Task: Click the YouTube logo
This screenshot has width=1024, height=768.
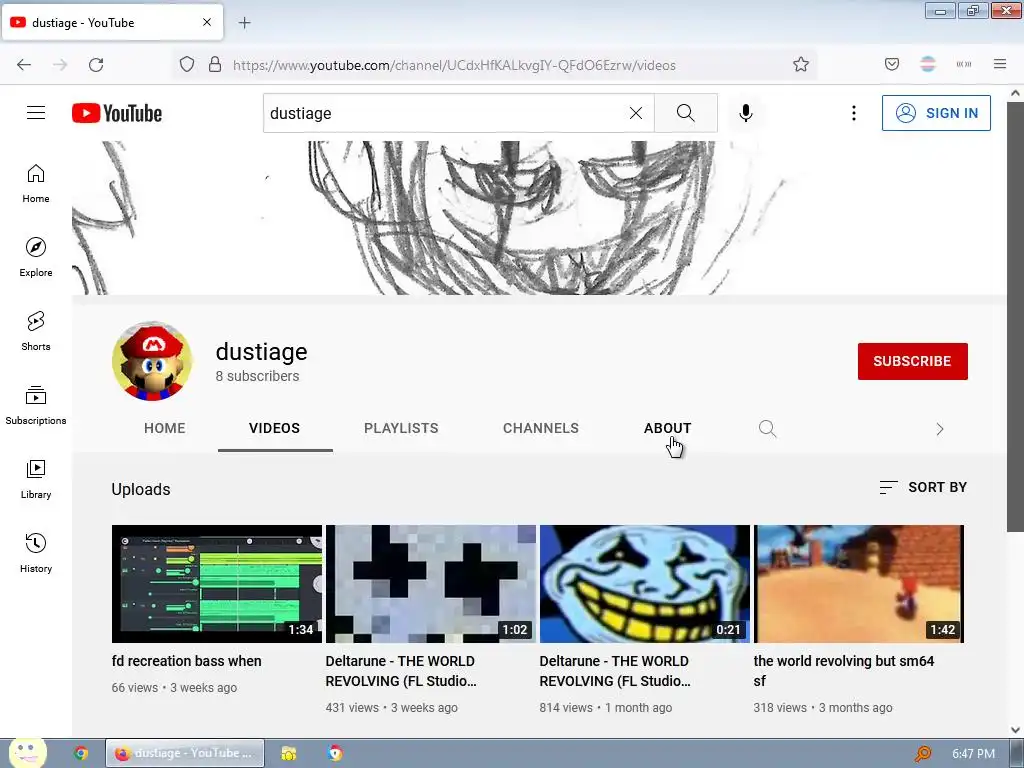Action: click(117, 113)
